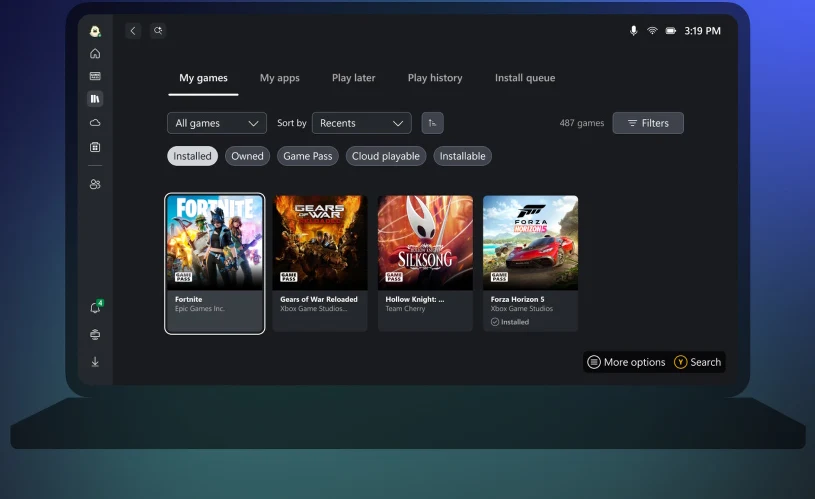Open the Filters button
815x499 pixels.
tap(648, 123)
